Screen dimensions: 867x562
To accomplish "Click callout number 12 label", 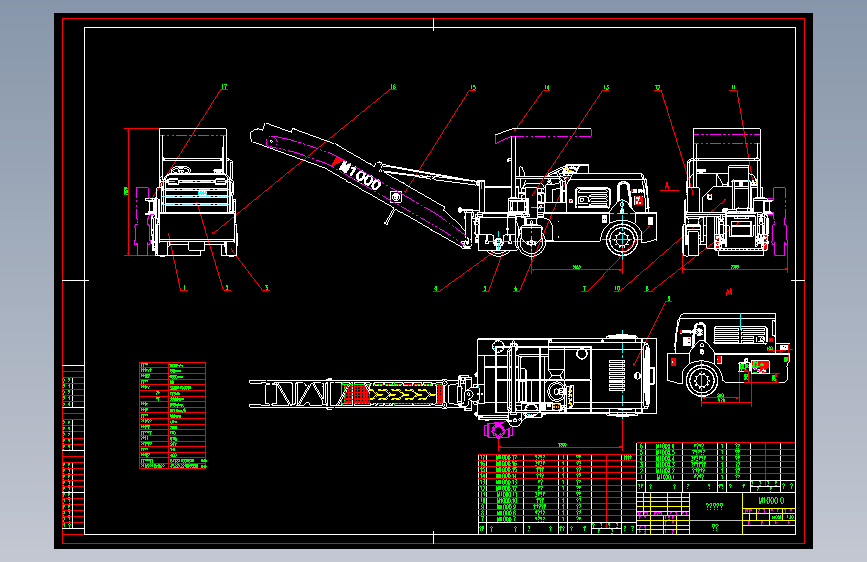I will point(657,87).
